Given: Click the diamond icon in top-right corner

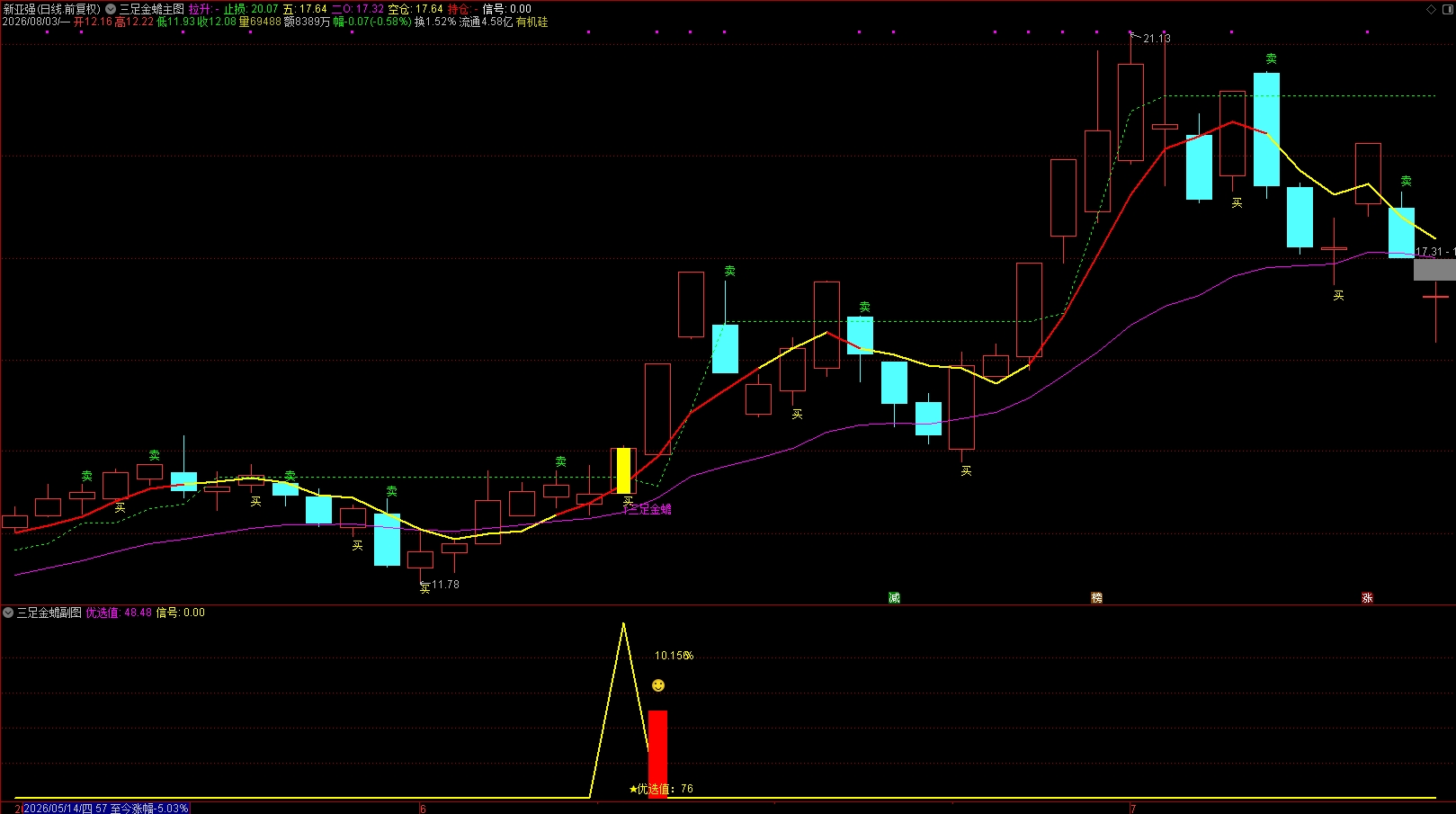Looking at the screenshot, I should tap(1432, 9).
